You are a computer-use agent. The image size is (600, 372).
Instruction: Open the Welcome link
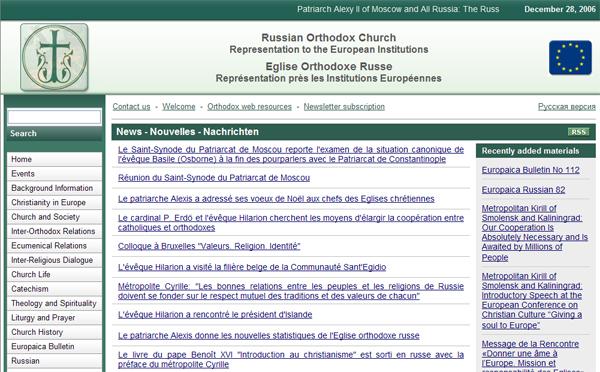(179, 107)
